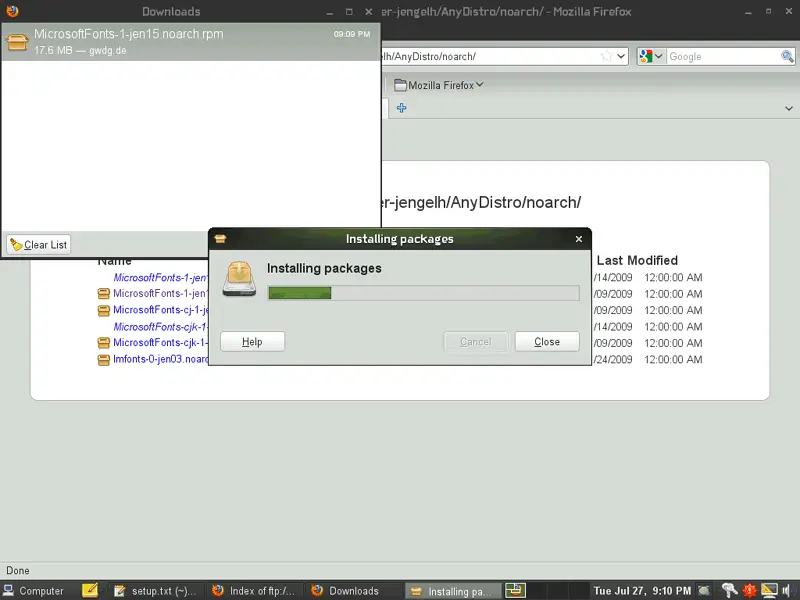The height and width of the screenshot is (600, 800).
Task: Click the sticky note icon in the taskbar
Action: (x=90, y=590)
